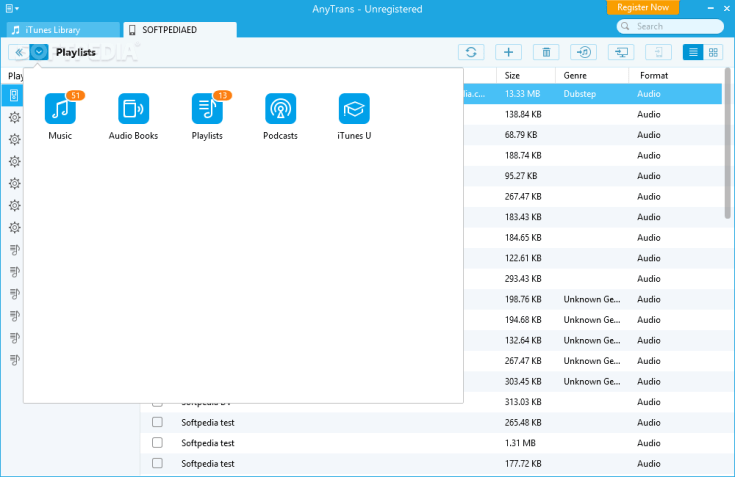Open the app menu at top-left
Screen dimensions: 735x477
click(x=12, y=8)
